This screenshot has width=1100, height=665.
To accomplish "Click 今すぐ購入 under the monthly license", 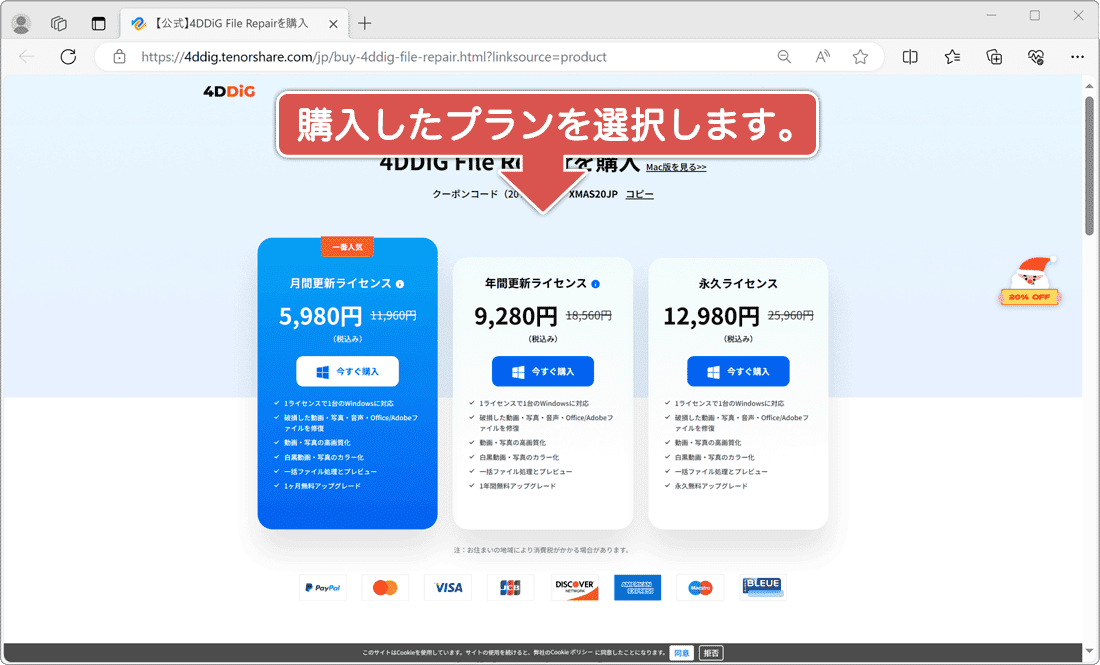I will pos(347,371).
